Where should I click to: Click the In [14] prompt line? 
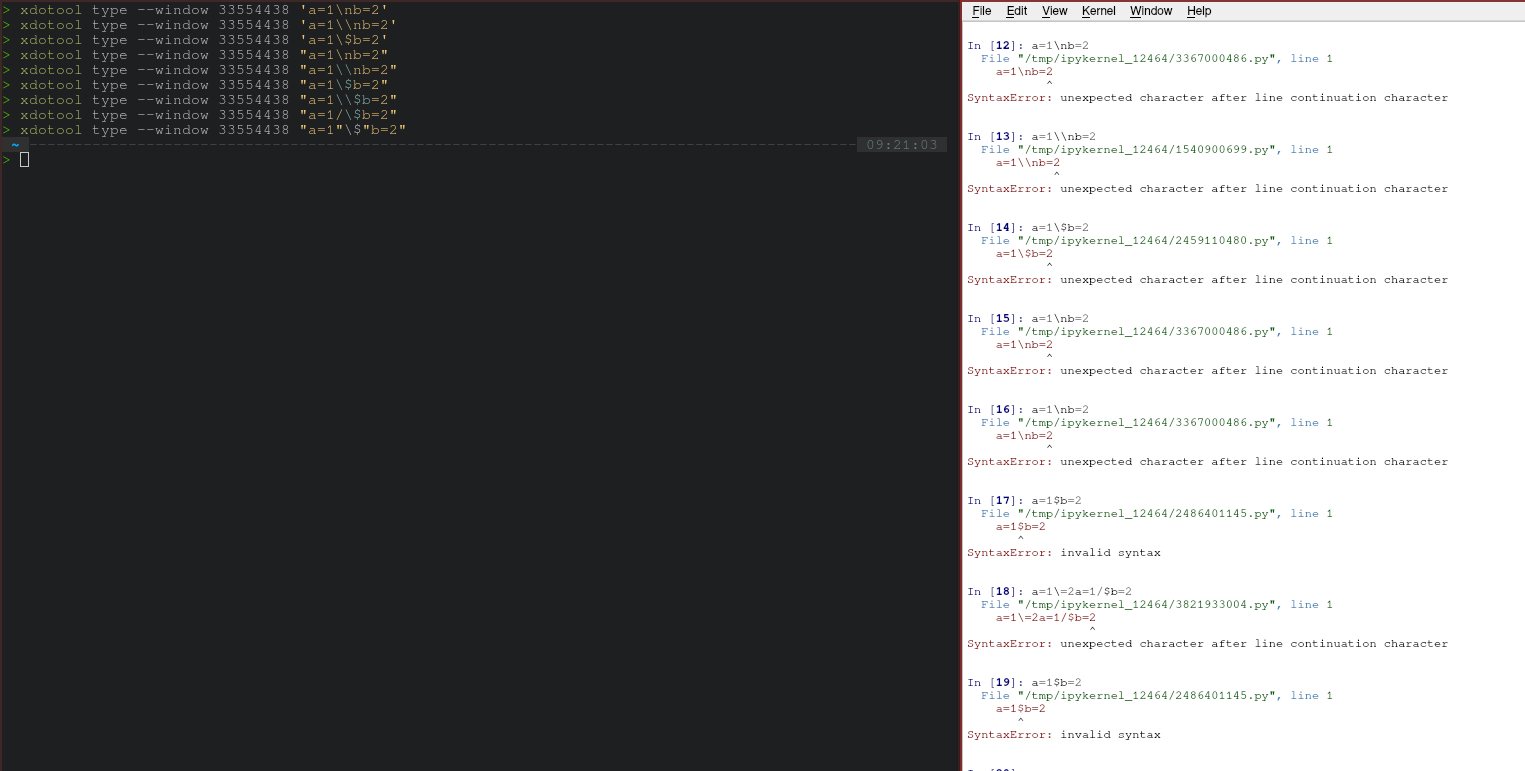1028,228
